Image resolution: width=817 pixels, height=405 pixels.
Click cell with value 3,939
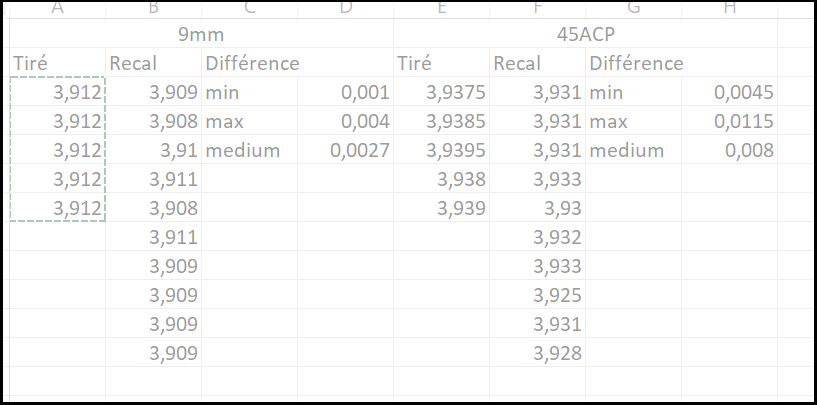pos(441,208)
